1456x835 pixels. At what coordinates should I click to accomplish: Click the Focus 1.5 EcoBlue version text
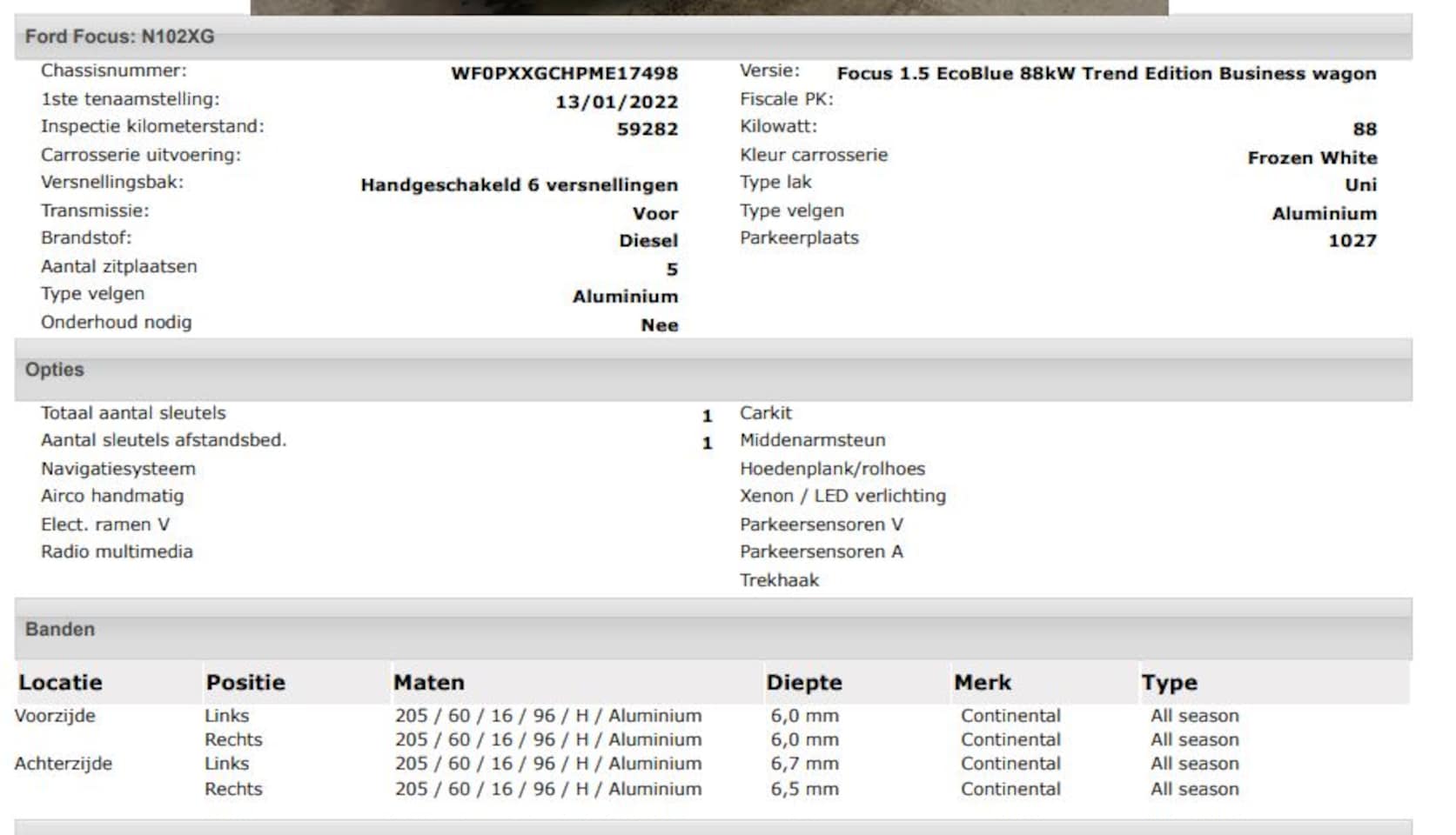click(1106, 74)
